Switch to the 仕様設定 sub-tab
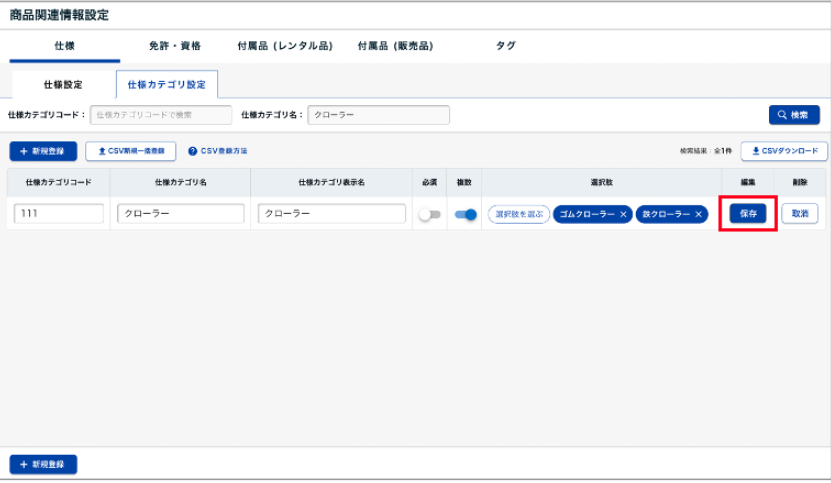 [x=63, y=85]
